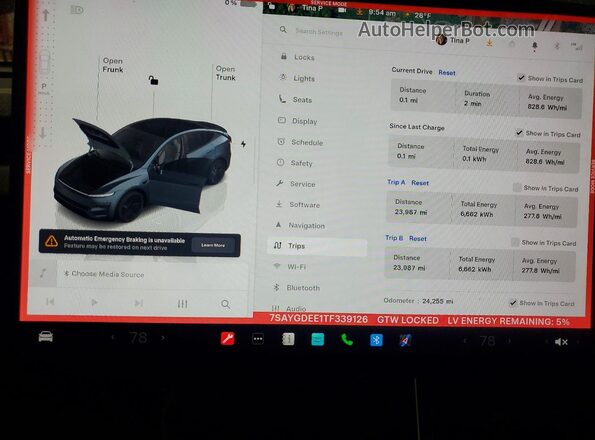Image resolution: width=595 pixels, height=440 pixels.
Task: Tap Open Frunk control
Action: point(113,65)
